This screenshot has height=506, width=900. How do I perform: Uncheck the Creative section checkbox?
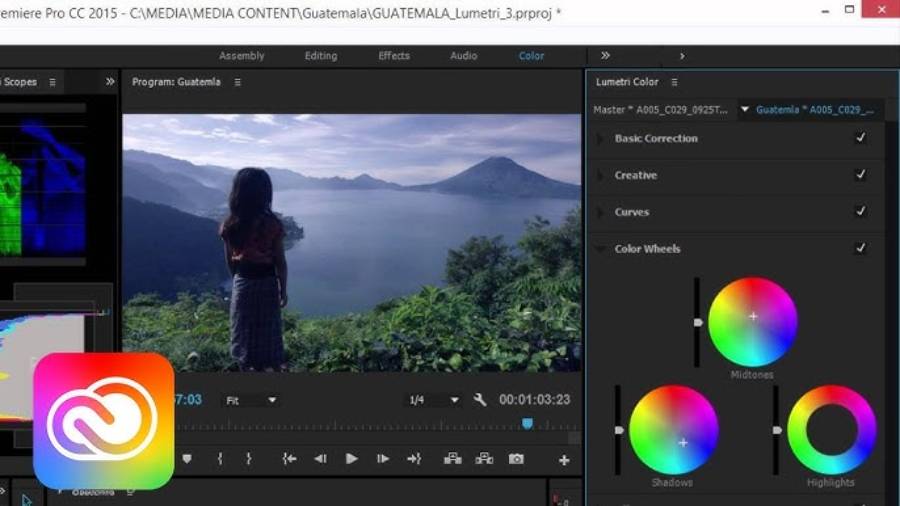pyautogui.click(x=860, y=175)
